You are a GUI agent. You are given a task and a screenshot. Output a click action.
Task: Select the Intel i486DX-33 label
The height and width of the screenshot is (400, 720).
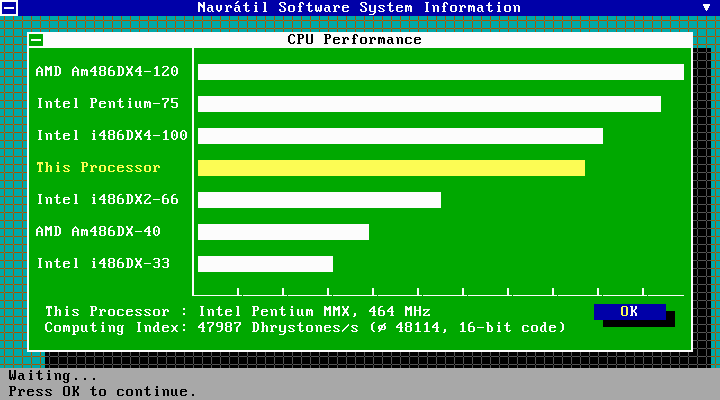point(103,263)
